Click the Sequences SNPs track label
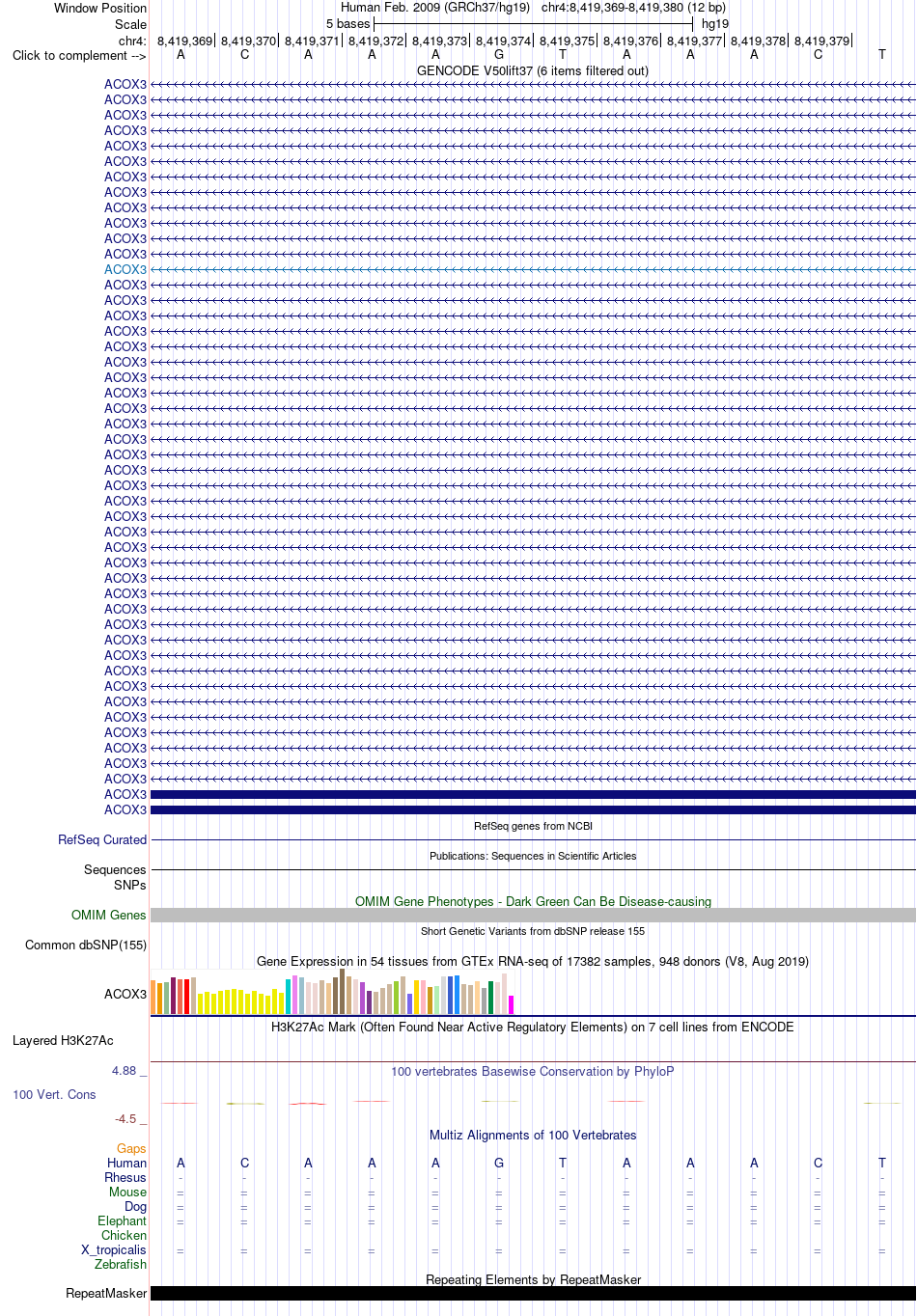The image size is (917, 1316). [115, 878]
